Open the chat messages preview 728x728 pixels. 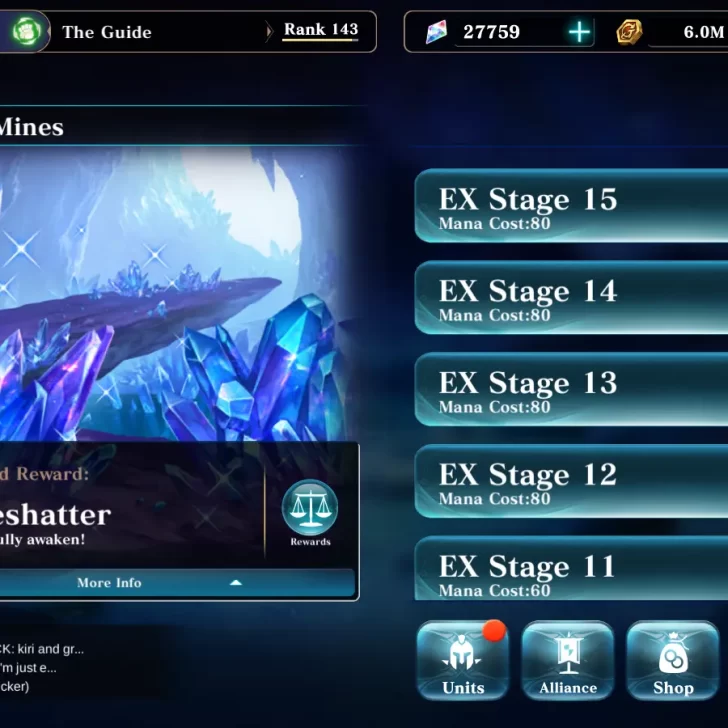tap(42, 668)
